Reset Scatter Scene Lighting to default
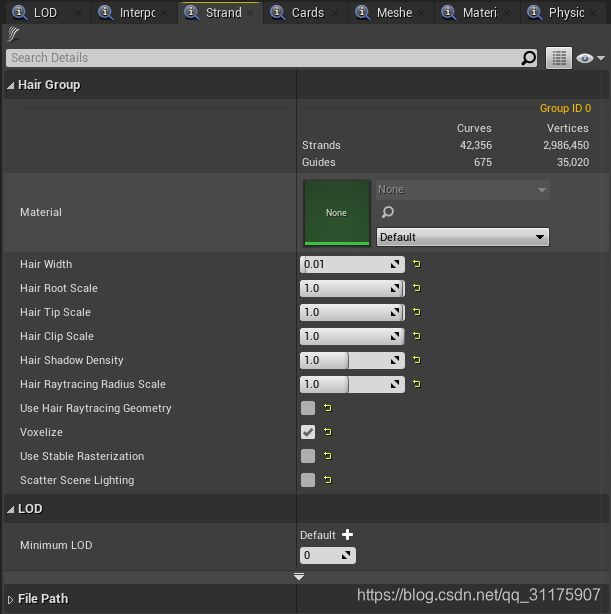Image resolution: width=611 pixels, height=614 pixels. [x=327, y=480]
